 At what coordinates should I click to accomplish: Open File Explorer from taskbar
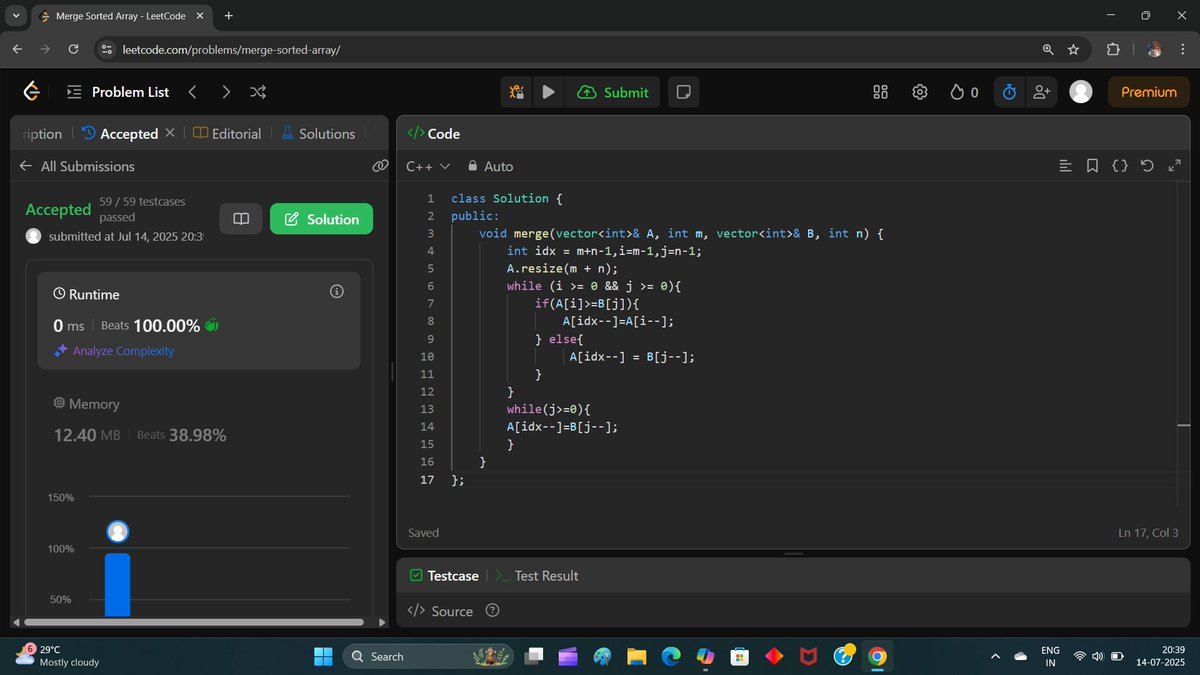coord(636,656)
